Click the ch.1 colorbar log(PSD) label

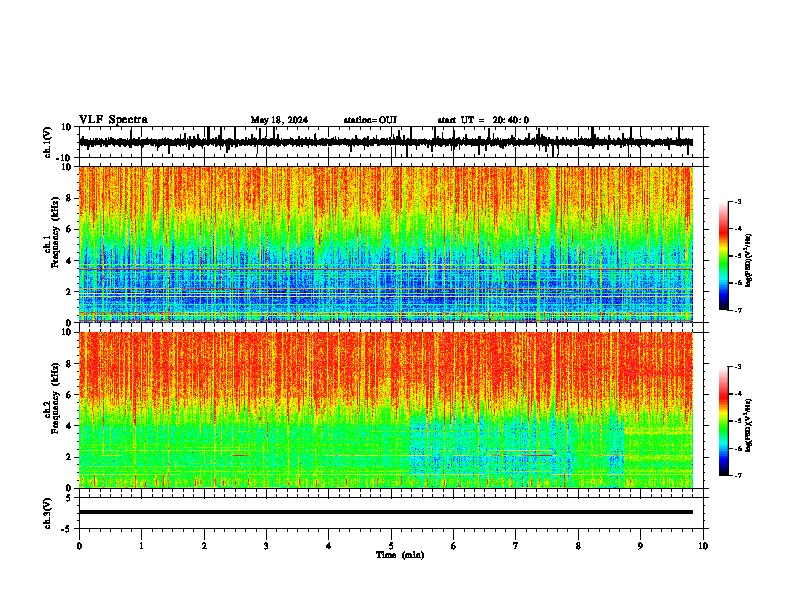coord(749,261)
